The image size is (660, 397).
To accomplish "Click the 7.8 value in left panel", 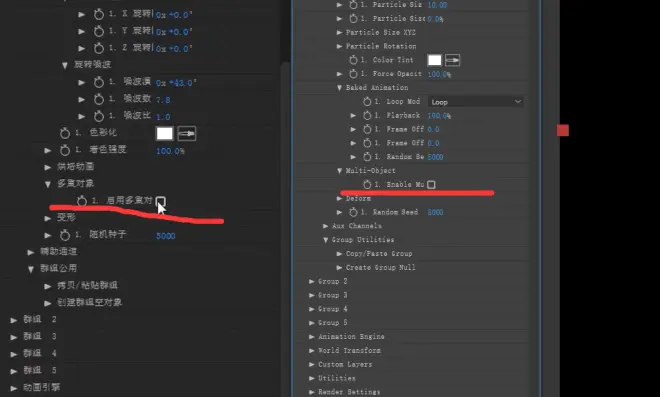I will coord(163,100).
